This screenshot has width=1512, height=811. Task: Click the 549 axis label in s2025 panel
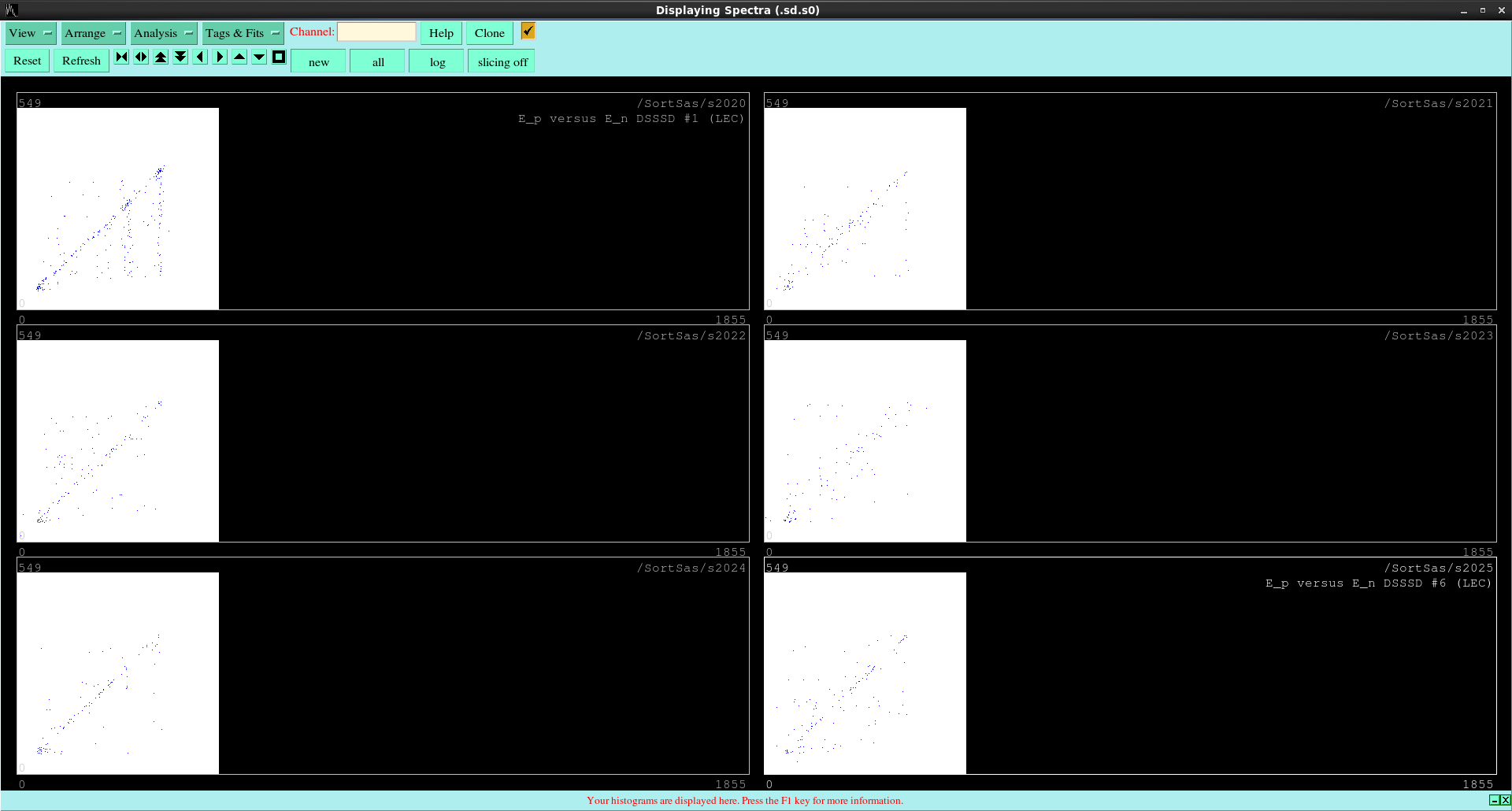[x=777, y=568]
